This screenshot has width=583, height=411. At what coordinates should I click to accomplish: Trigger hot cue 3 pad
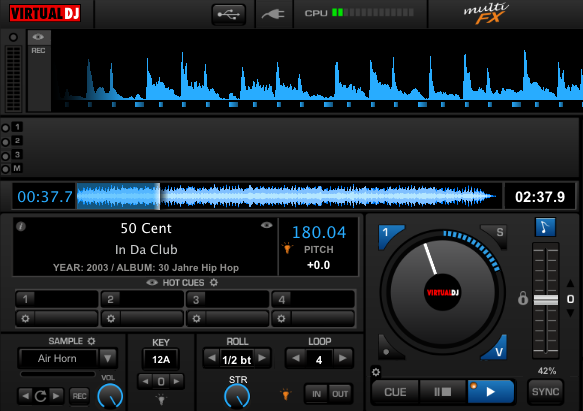click(x=228, y=299)
